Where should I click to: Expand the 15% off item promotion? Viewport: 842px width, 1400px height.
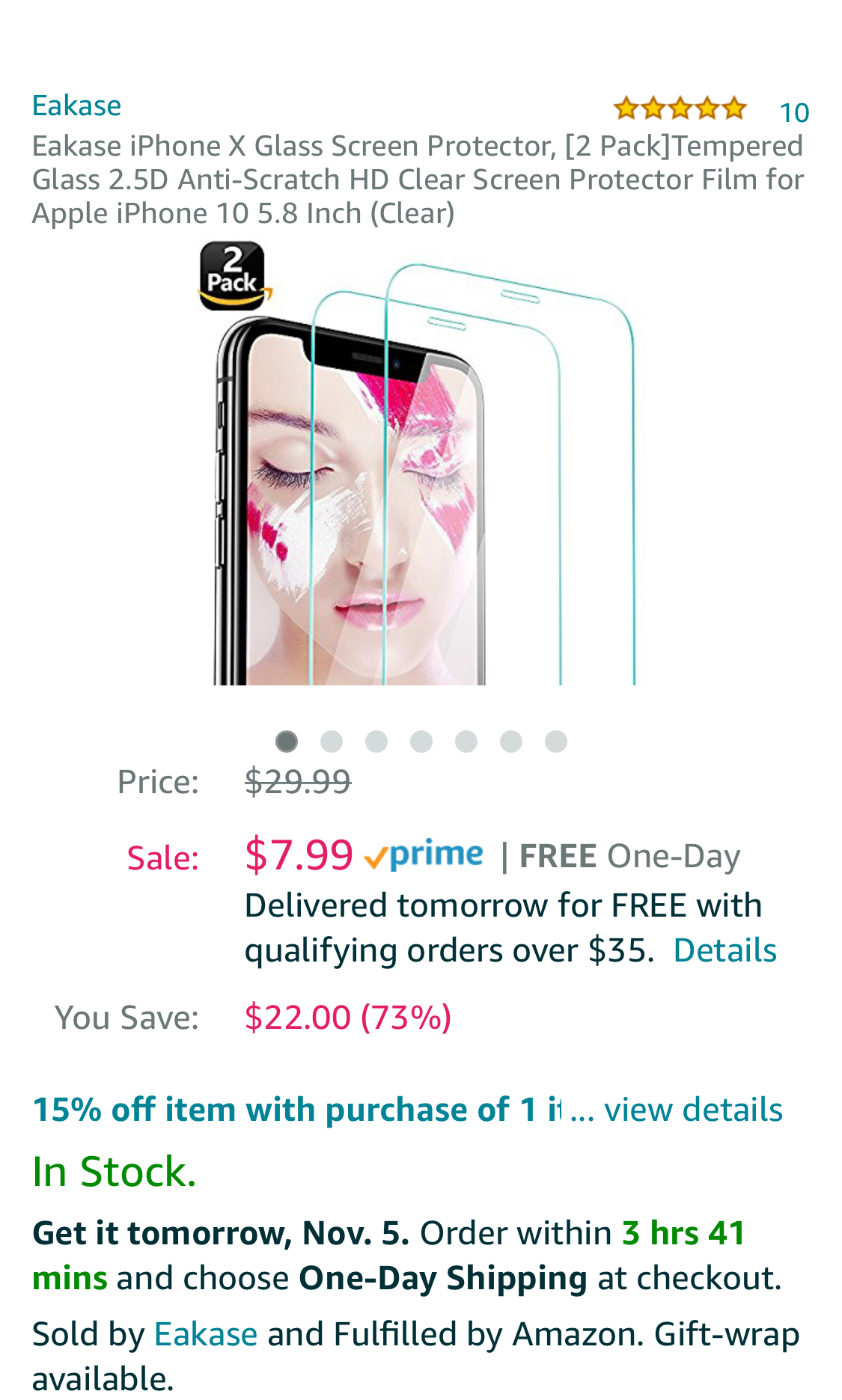[297, 1109]
